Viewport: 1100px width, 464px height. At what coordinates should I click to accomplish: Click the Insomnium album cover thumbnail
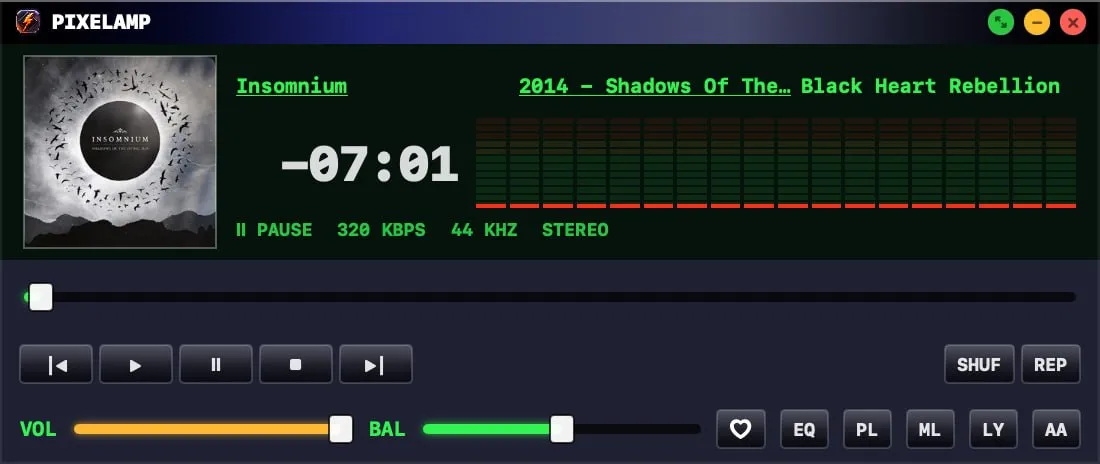coord(120,152)
